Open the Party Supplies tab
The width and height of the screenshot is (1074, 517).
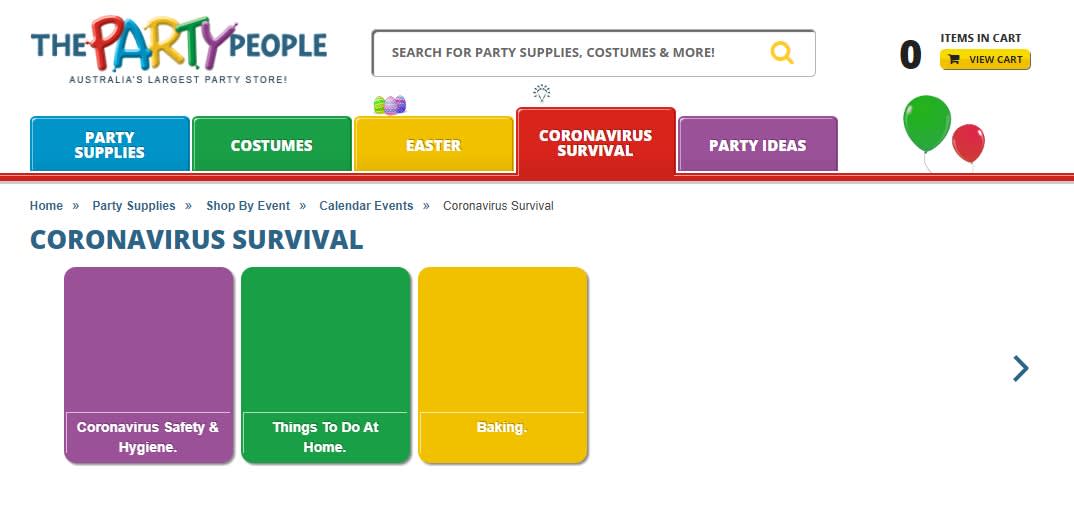[x=110, y=145]
